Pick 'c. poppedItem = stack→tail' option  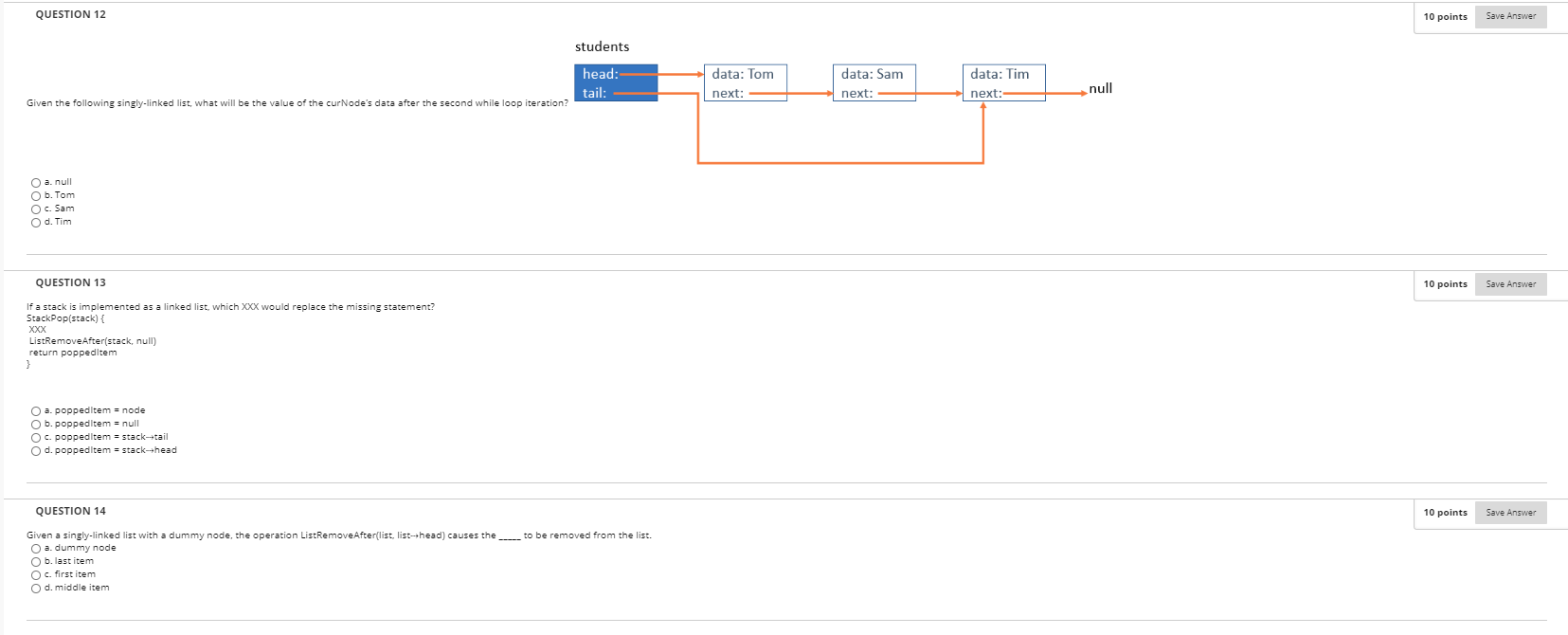36,438
